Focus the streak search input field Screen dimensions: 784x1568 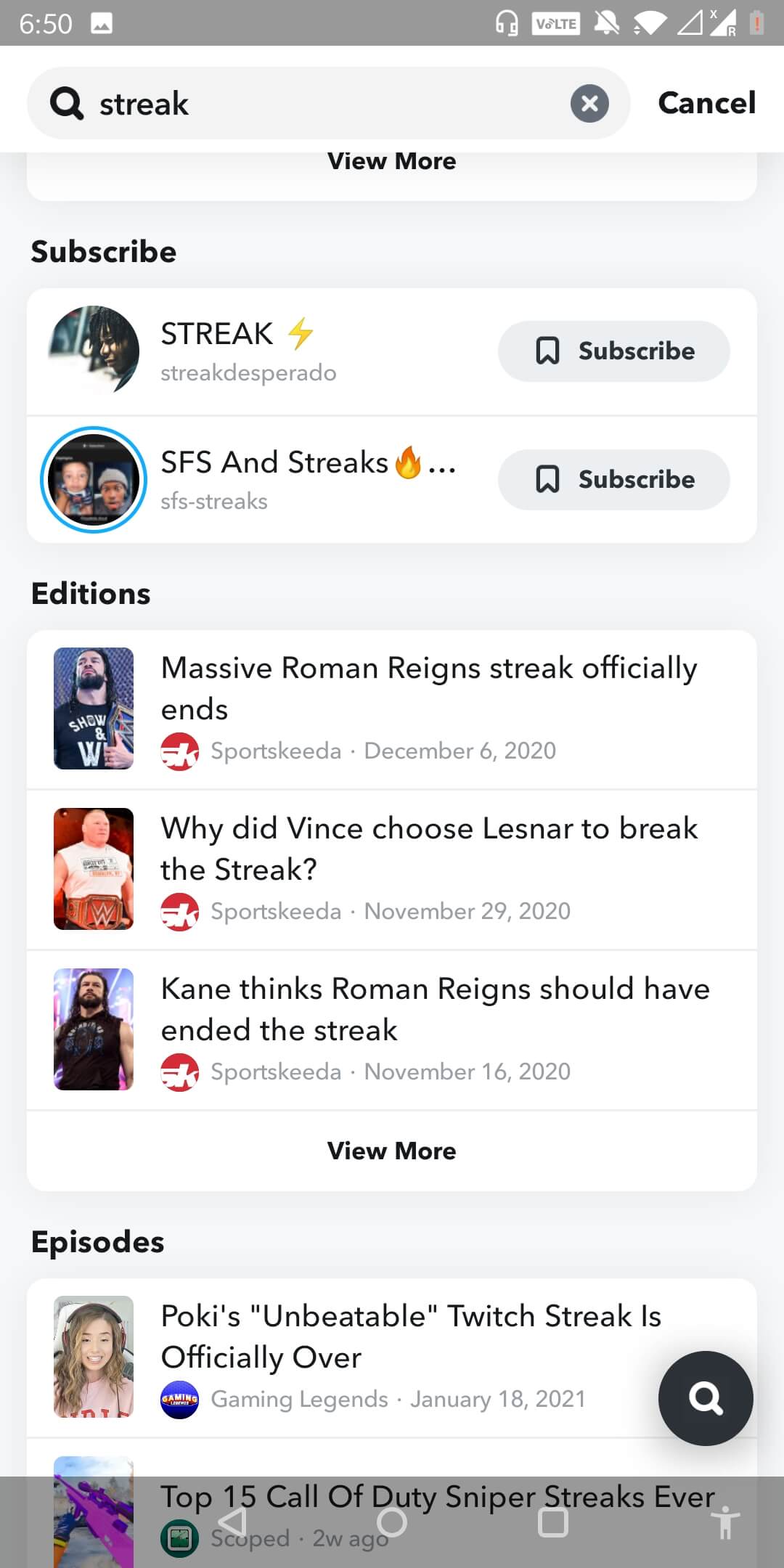tap(327, 103)
